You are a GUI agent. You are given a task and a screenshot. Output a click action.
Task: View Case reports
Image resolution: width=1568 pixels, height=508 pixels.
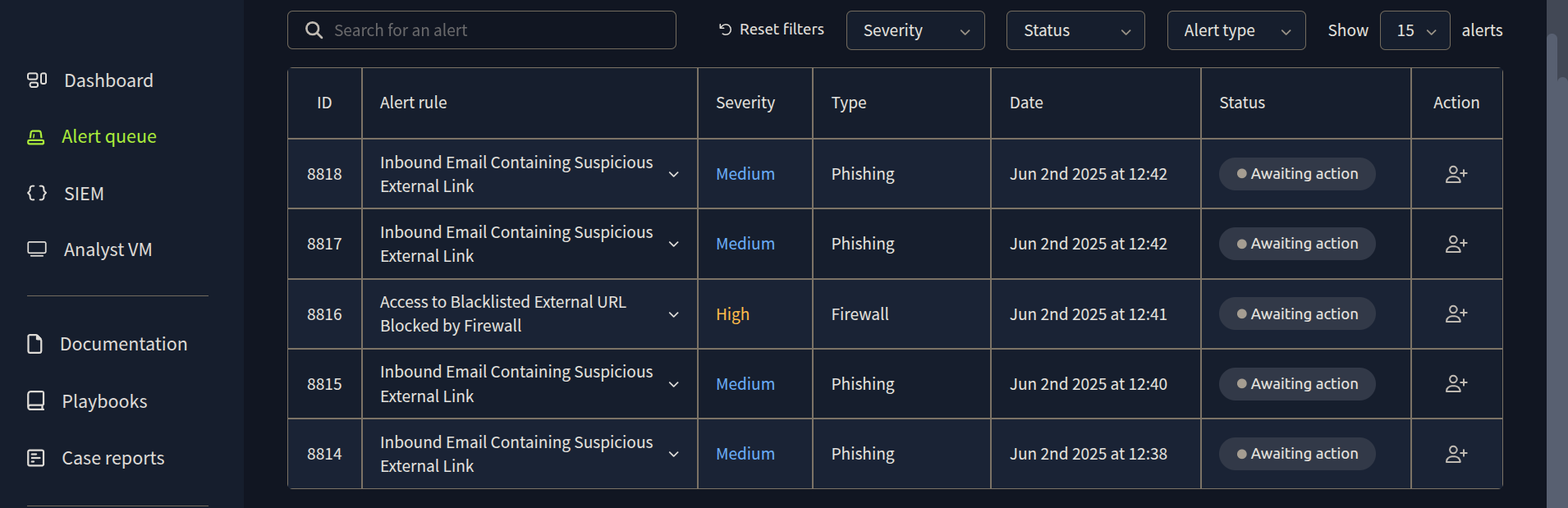pos(112,457)
